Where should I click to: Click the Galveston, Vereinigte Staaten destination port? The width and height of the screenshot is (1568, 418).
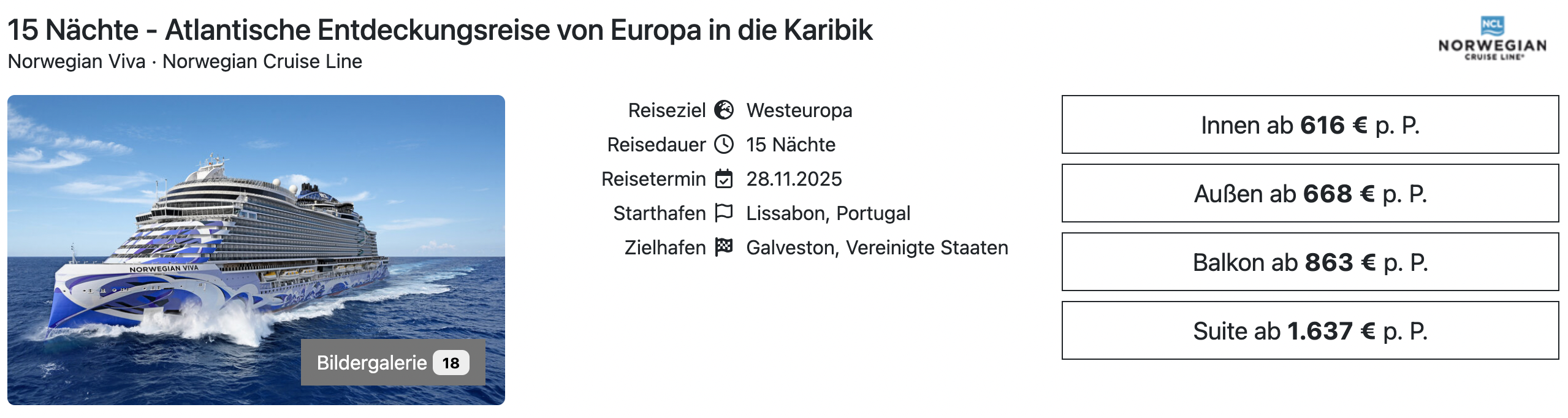pyautogui.click(x=877, y=248)
